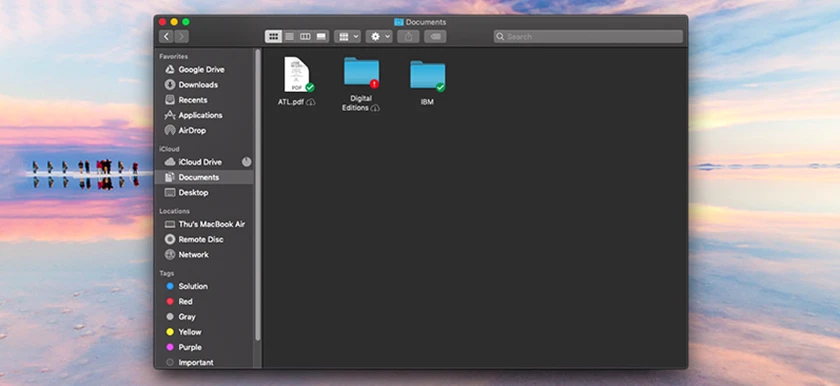Screen dimensions: 840x386
Task: Click the Edit Tags toolbar button
Action: pyautogui.click(x=436, y=36)
